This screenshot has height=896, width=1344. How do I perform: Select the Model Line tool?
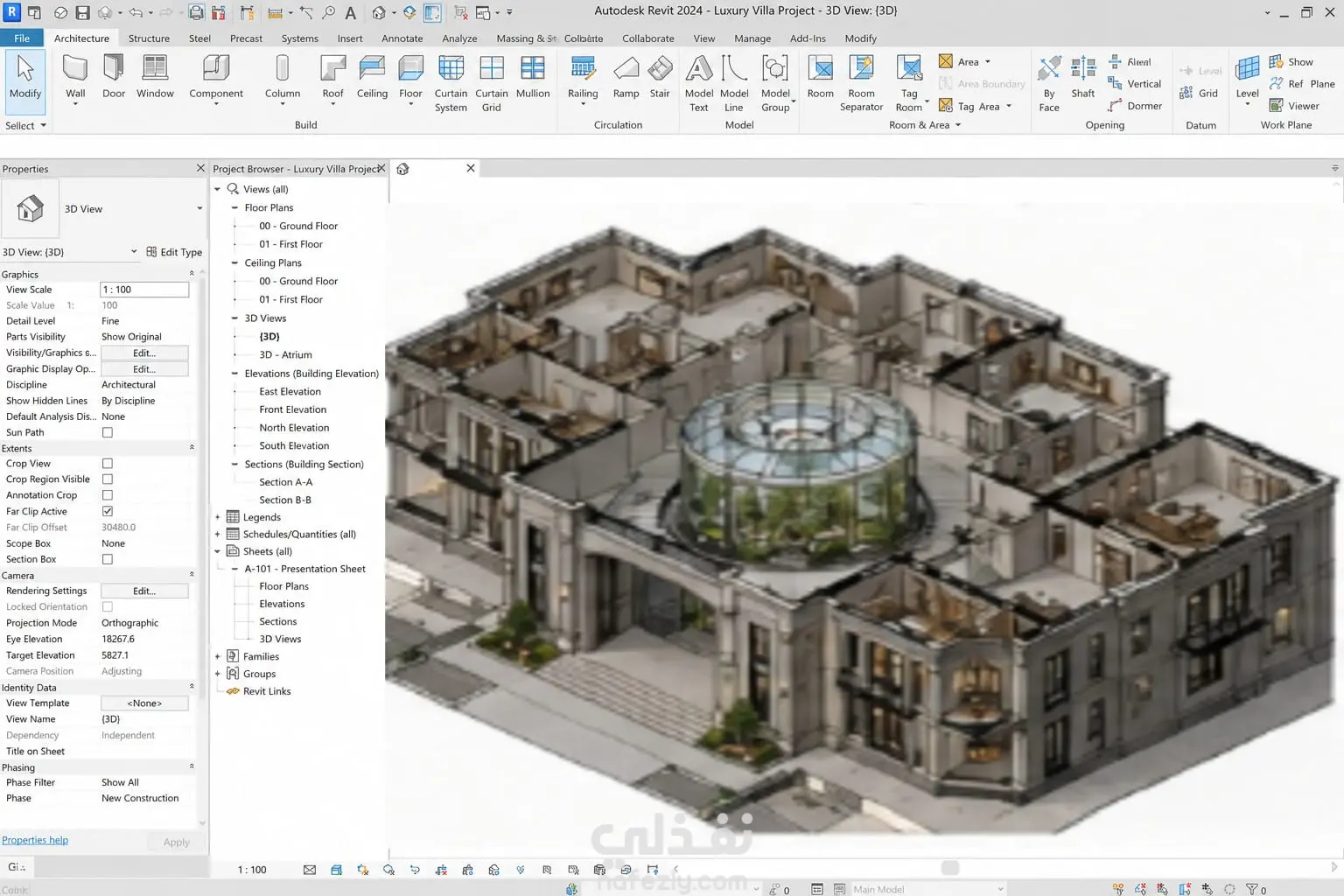coord(734,83)
